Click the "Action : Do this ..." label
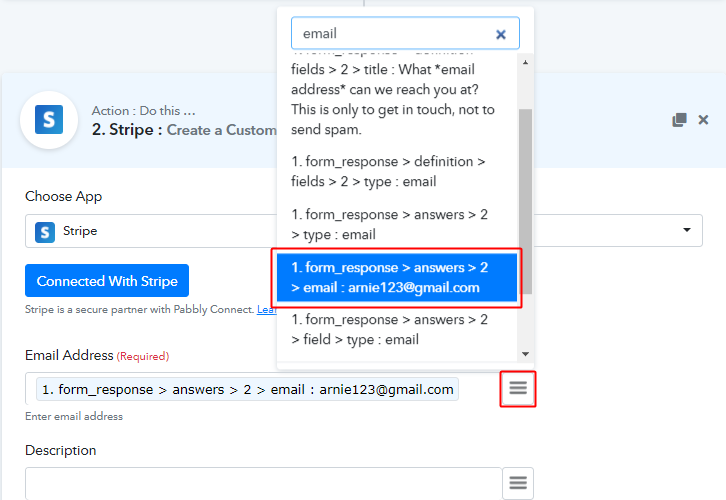Screen dimensions: 726x500 (144, 111)
